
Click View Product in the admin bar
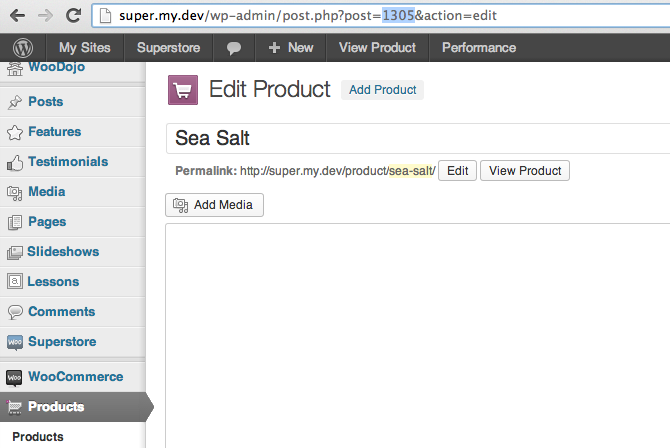click(377, 47)
